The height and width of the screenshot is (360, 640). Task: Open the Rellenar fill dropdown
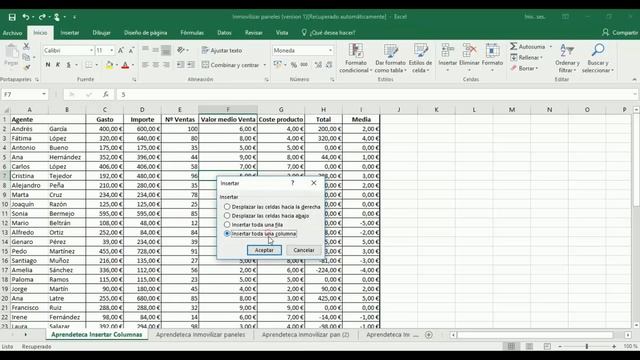pyautogui.click(x=527, y=58)
